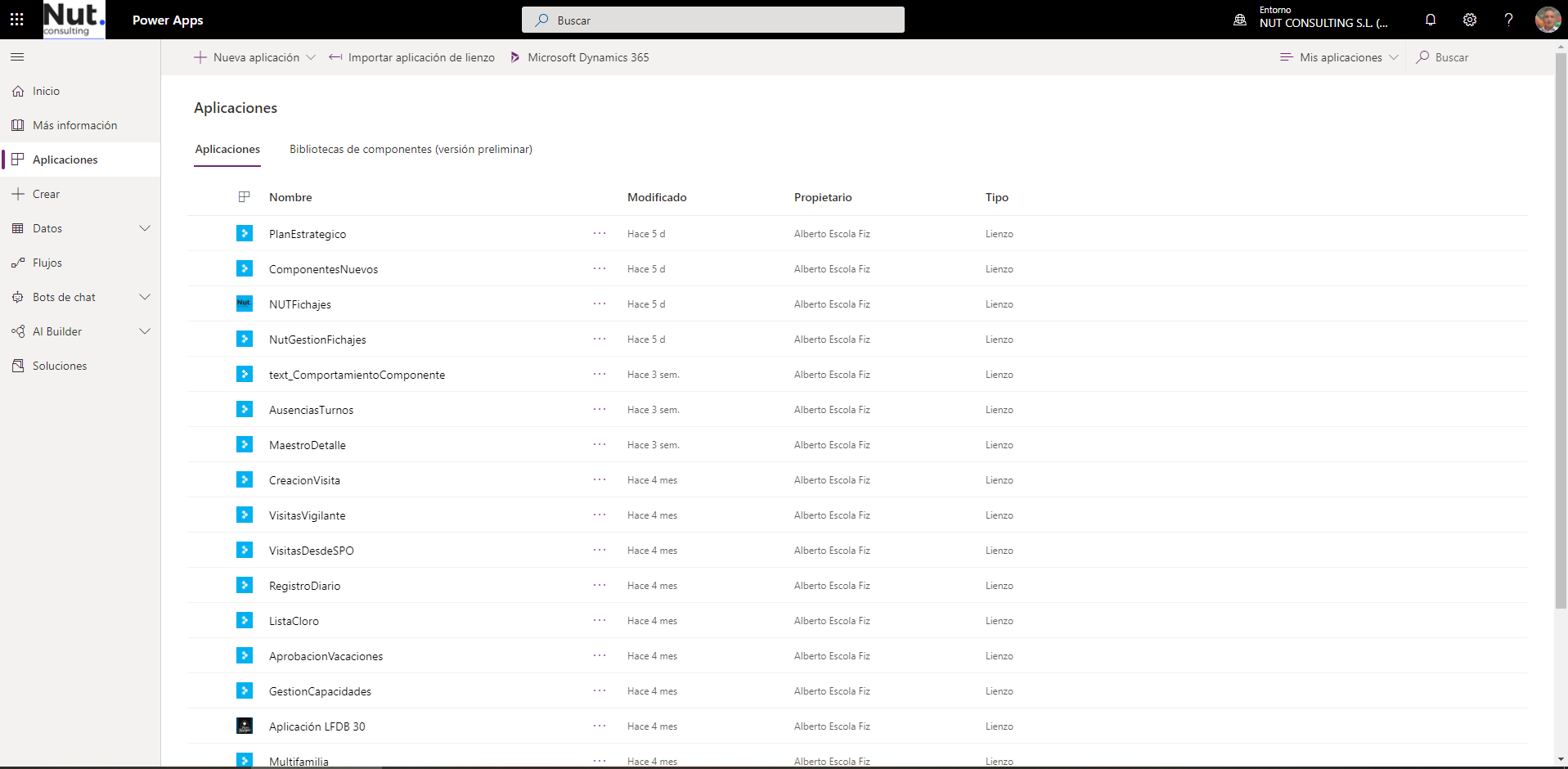The width and height of the screenshot is (1568, 769).
Task: Open the Inicio page icon
Action: [17, 91]
